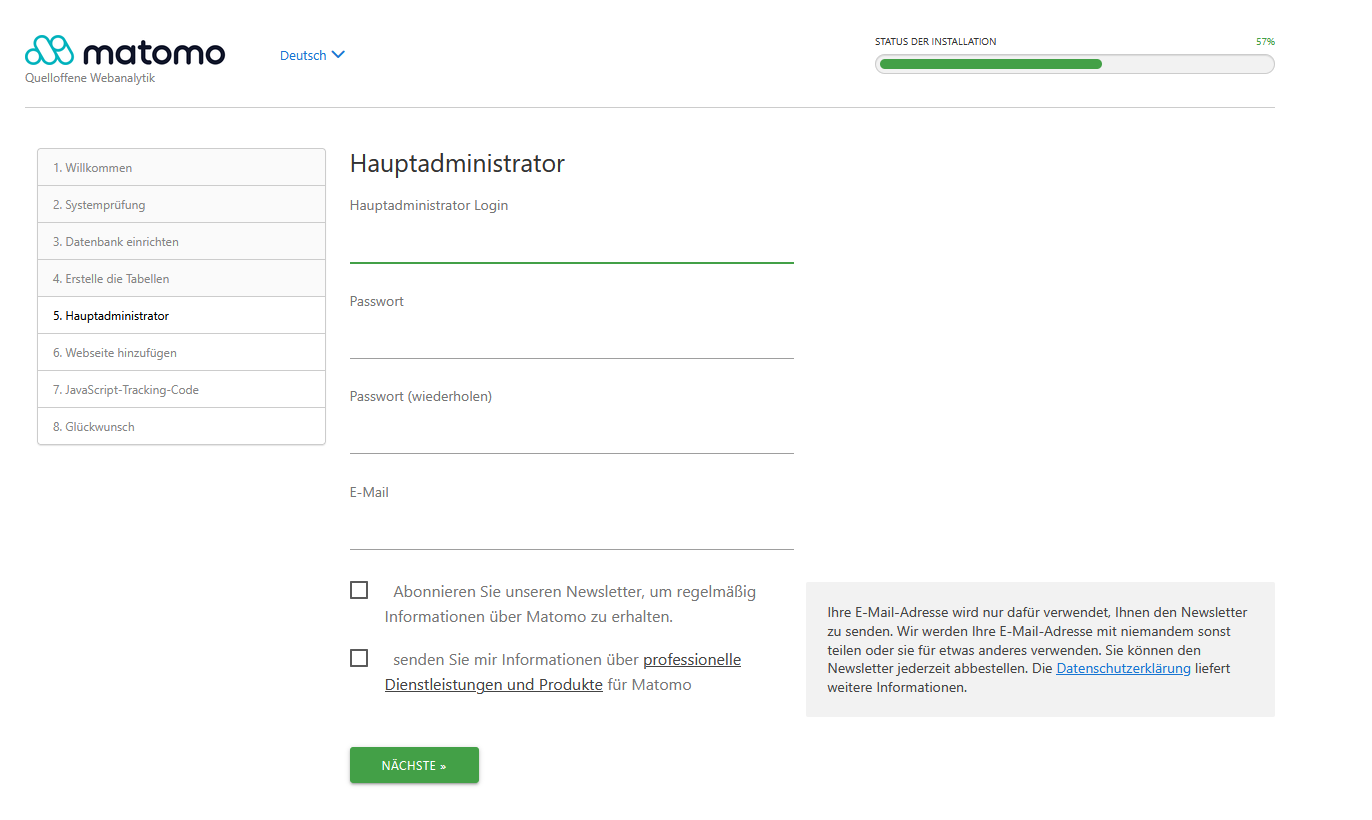Open the Deutsch language dropdown

(x=312, y=55)
